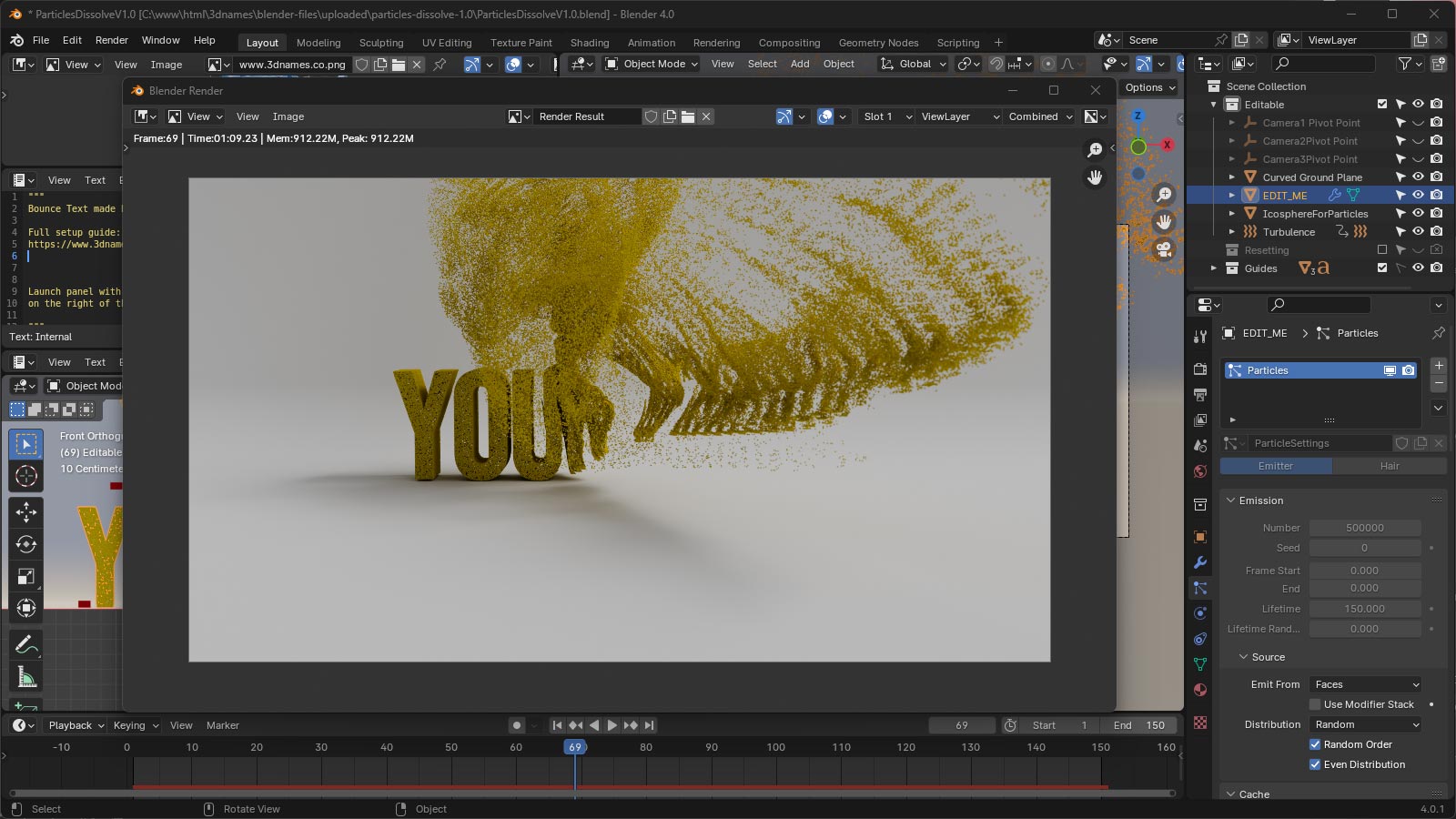Enable the Resetting collection checkbox
The height and width of the screenshot is (819, 1456).
1382,249
